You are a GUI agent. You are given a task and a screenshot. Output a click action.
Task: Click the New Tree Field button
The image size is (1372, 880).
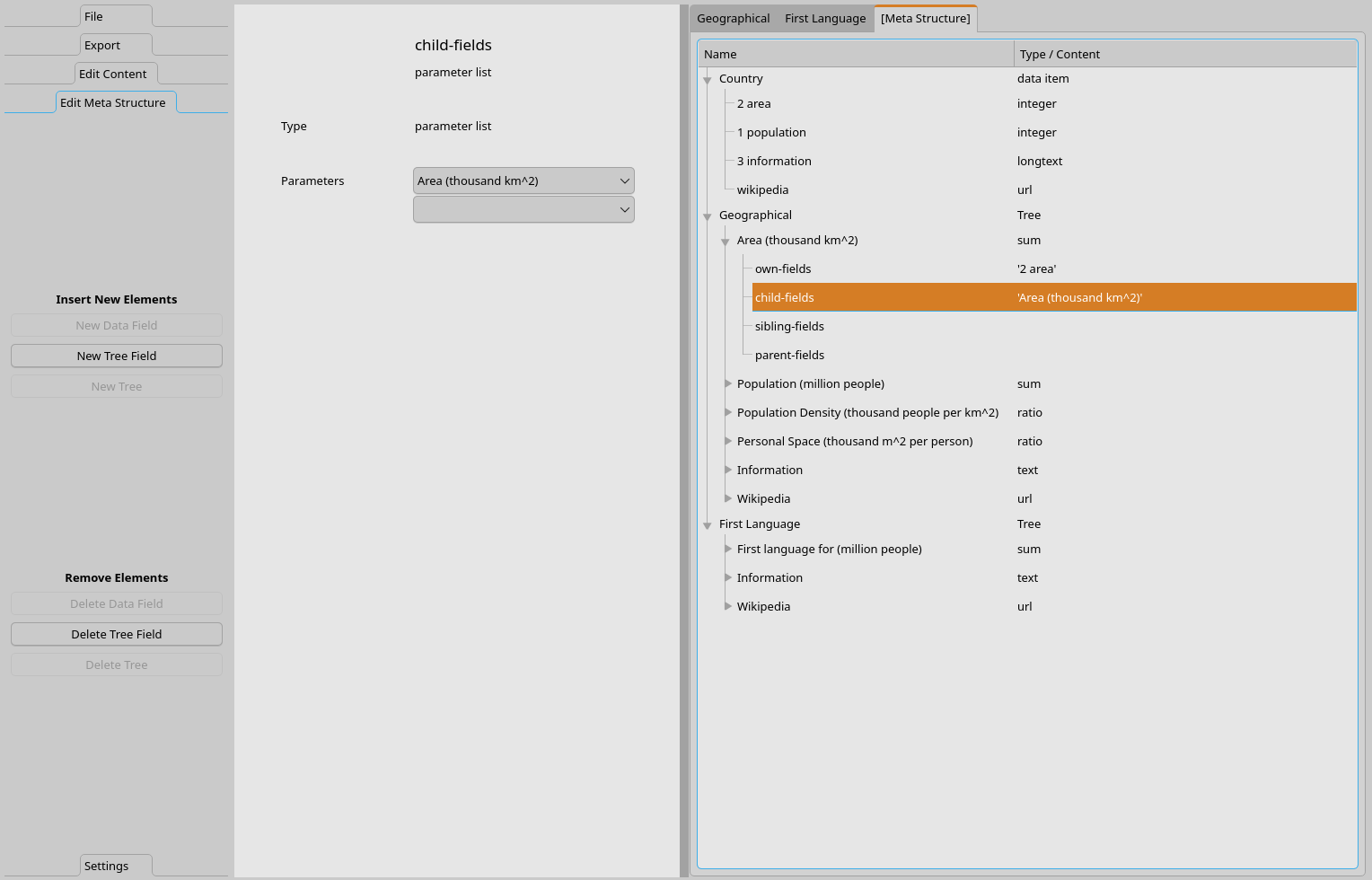(x=117, y=356)
